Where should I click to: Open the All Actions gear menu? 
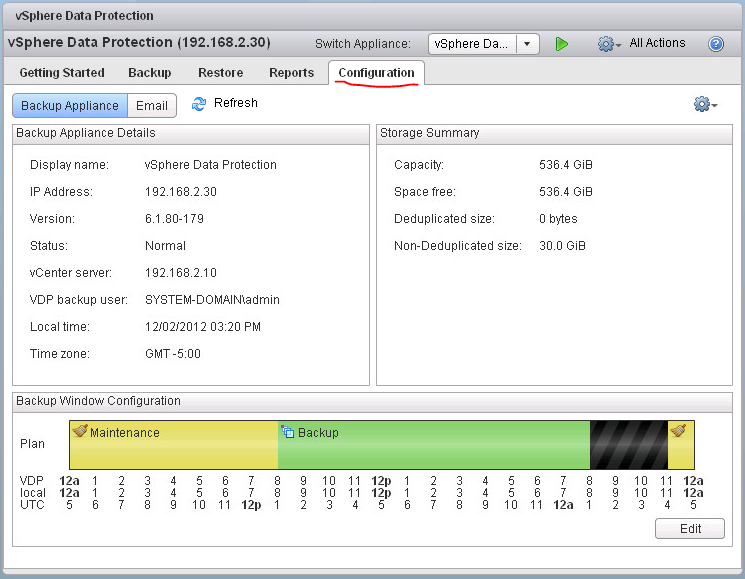(x=609, y=44)
